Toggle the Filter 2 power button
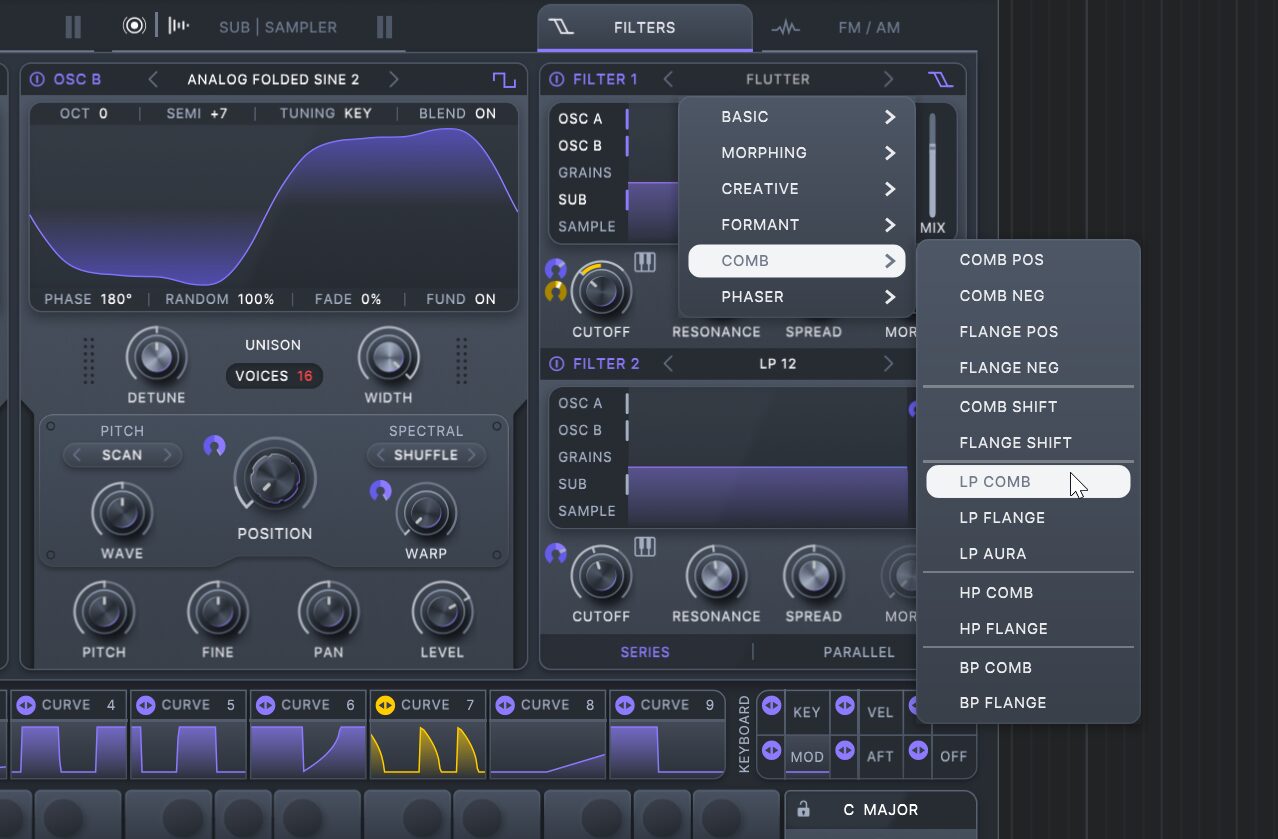 point(557,364)
